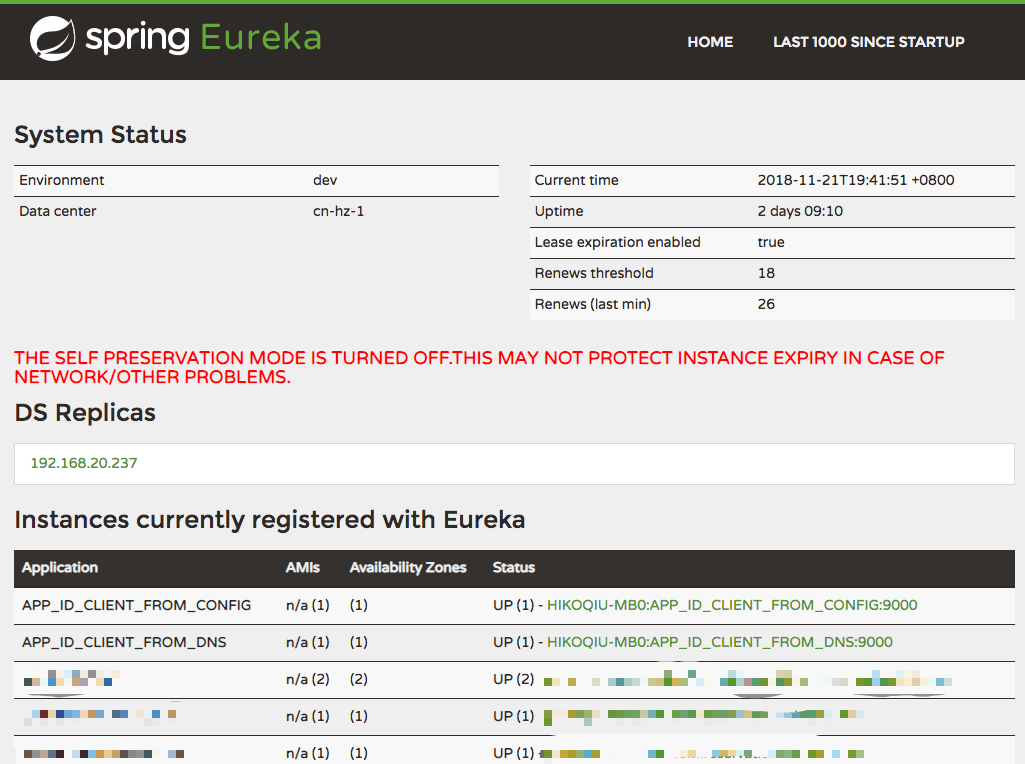Select the environment value dev
The width and height of the screenshot is (1025, 764).
click(x=325, y=180)
